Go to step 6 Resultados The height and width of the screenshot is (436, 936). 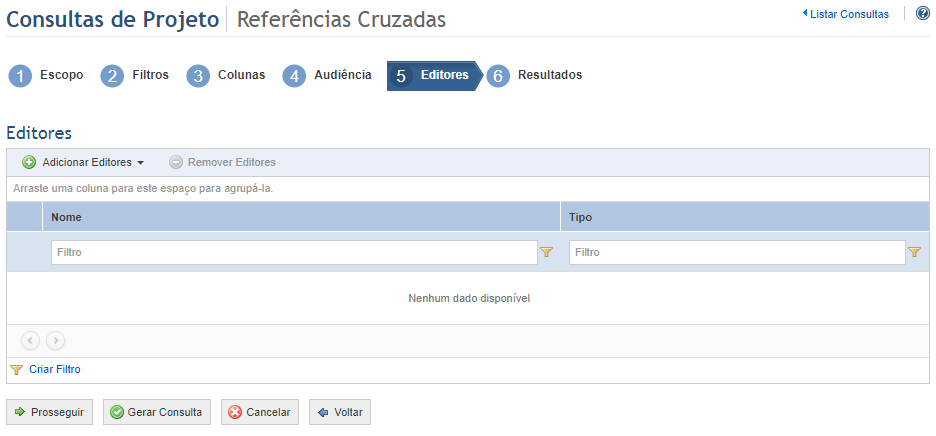tap(535, 76)
